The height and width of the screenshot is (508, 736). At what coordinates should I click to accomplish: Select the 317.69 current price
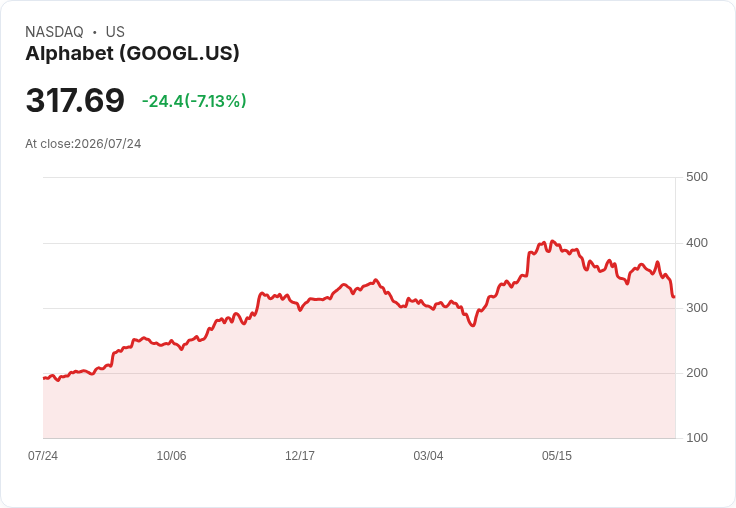(75, 100)
